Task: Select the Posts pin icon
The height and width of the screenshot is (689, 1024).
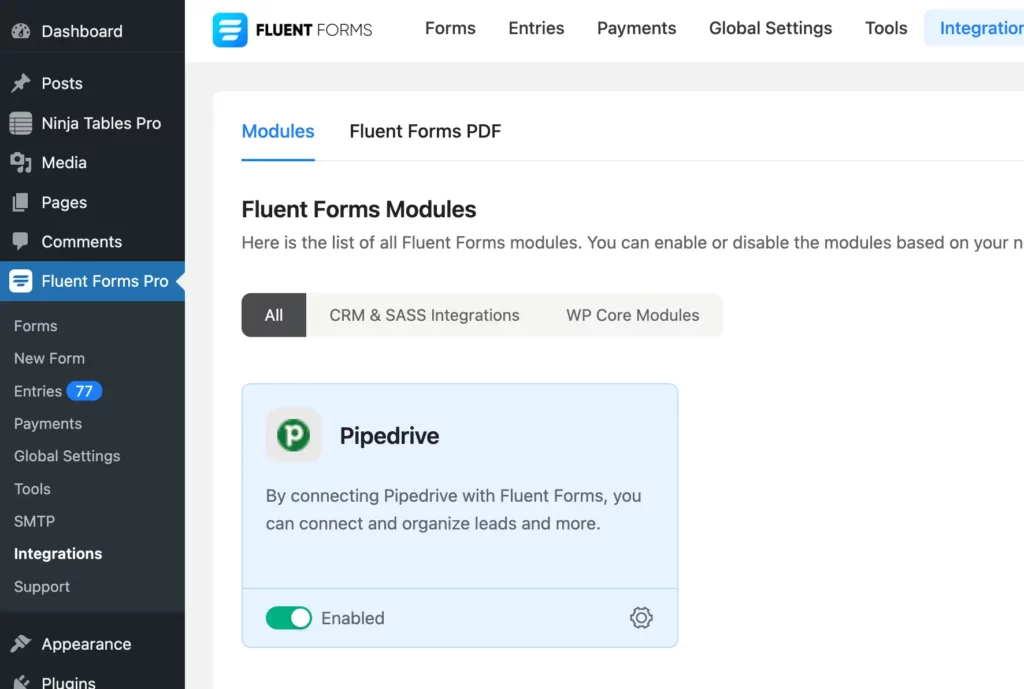Action: pyautogui.click(x=21, y=83)
